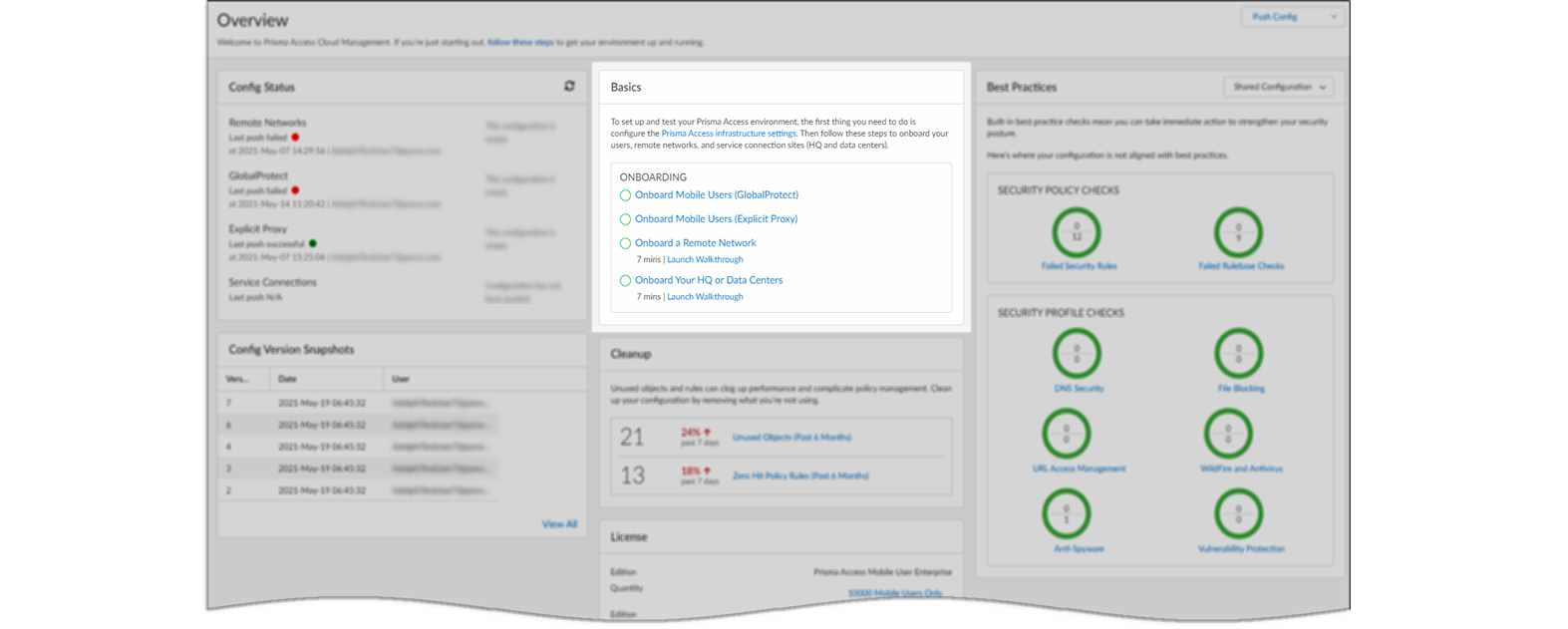Click the Vulnerability Protection label link

click(1241, 549)
